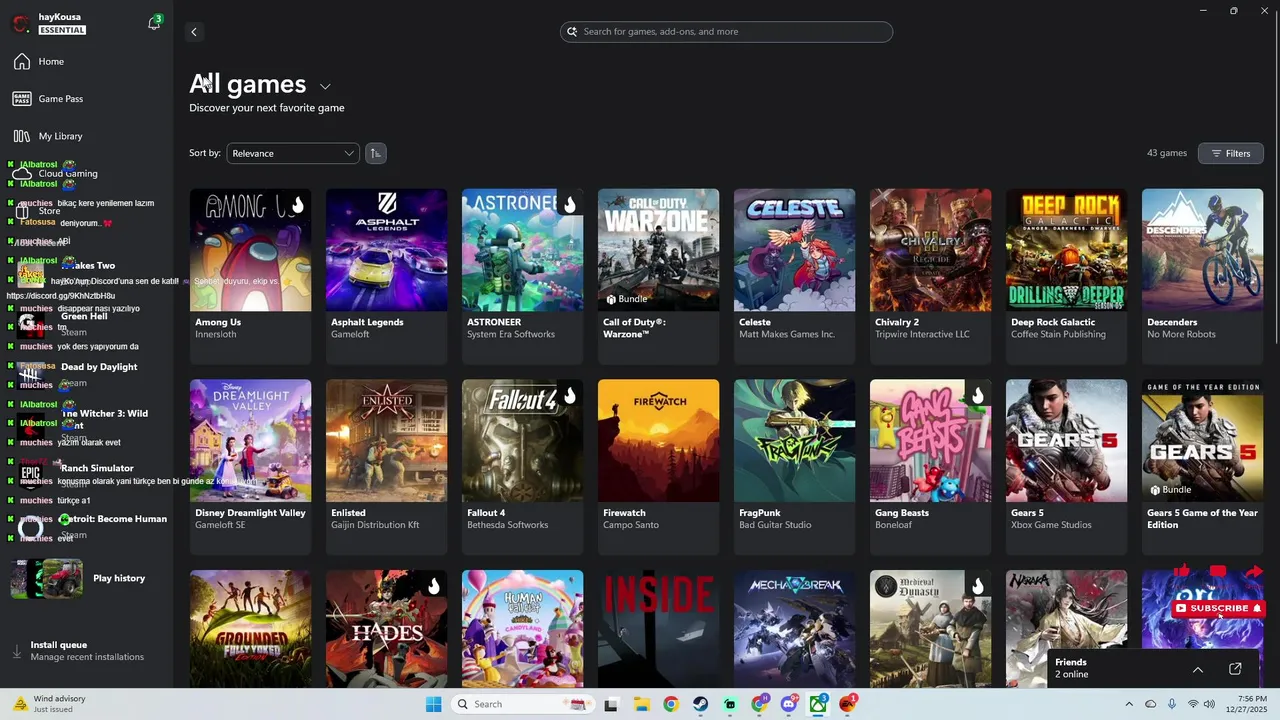Open Gears 5 Game of the Year Edition
The image size is (1280, 720).
1202,466
